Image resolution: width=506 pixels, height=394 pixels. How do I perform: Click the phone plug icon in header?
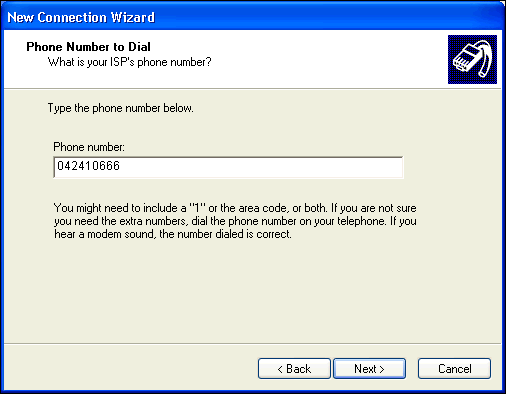point(472,59)
